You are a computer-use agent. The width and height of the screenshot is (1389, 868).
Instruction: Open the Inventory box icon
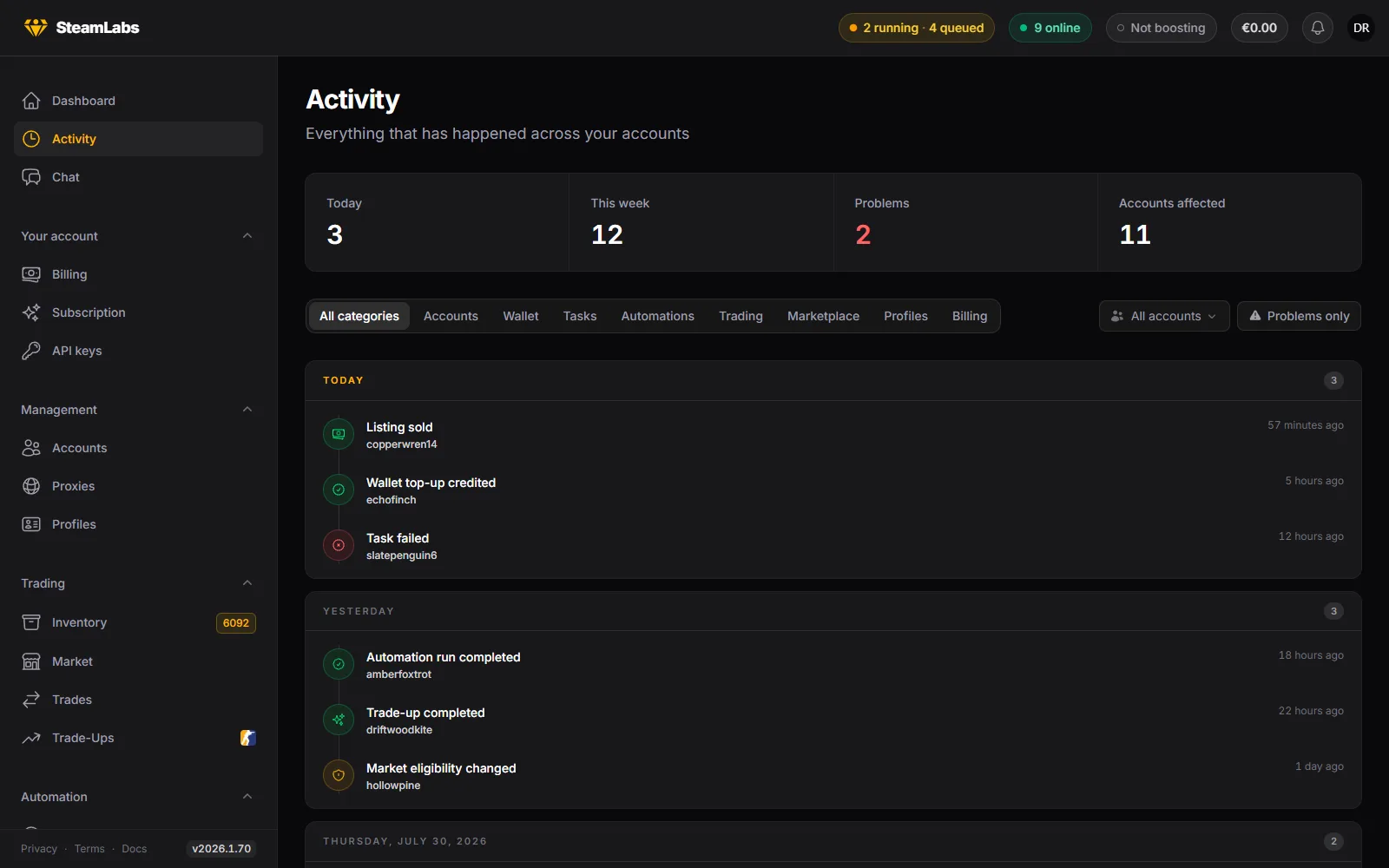click(31, 622)
